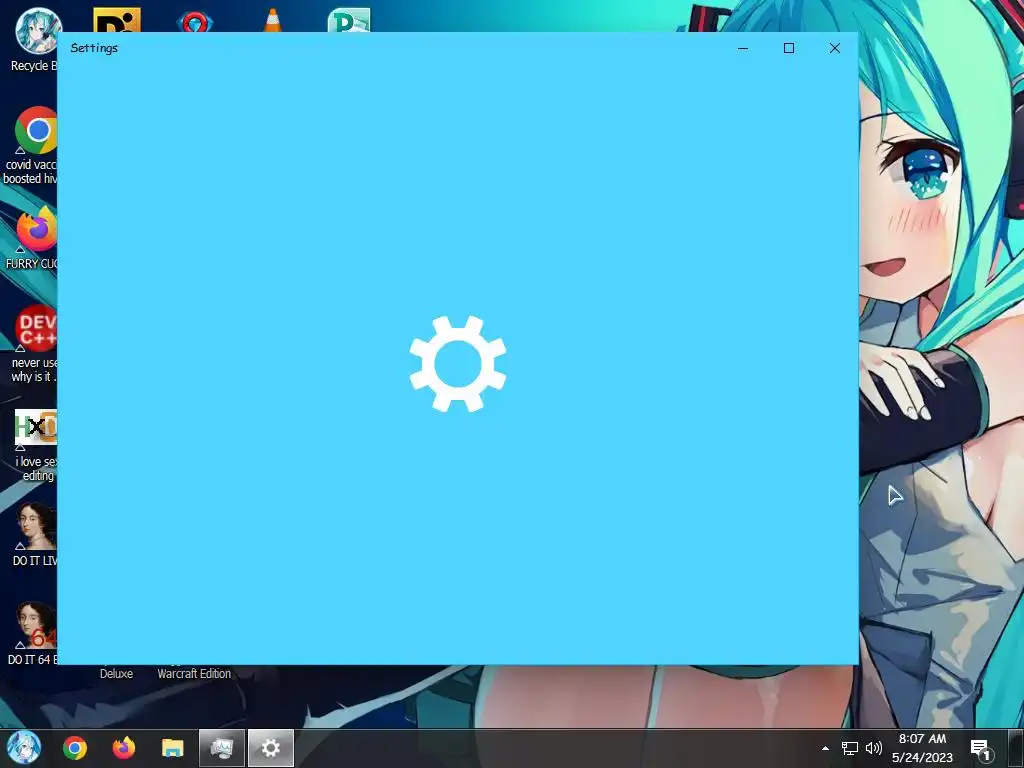
Task: Select the Warcraft Edition desktop label
Action: 194,673
